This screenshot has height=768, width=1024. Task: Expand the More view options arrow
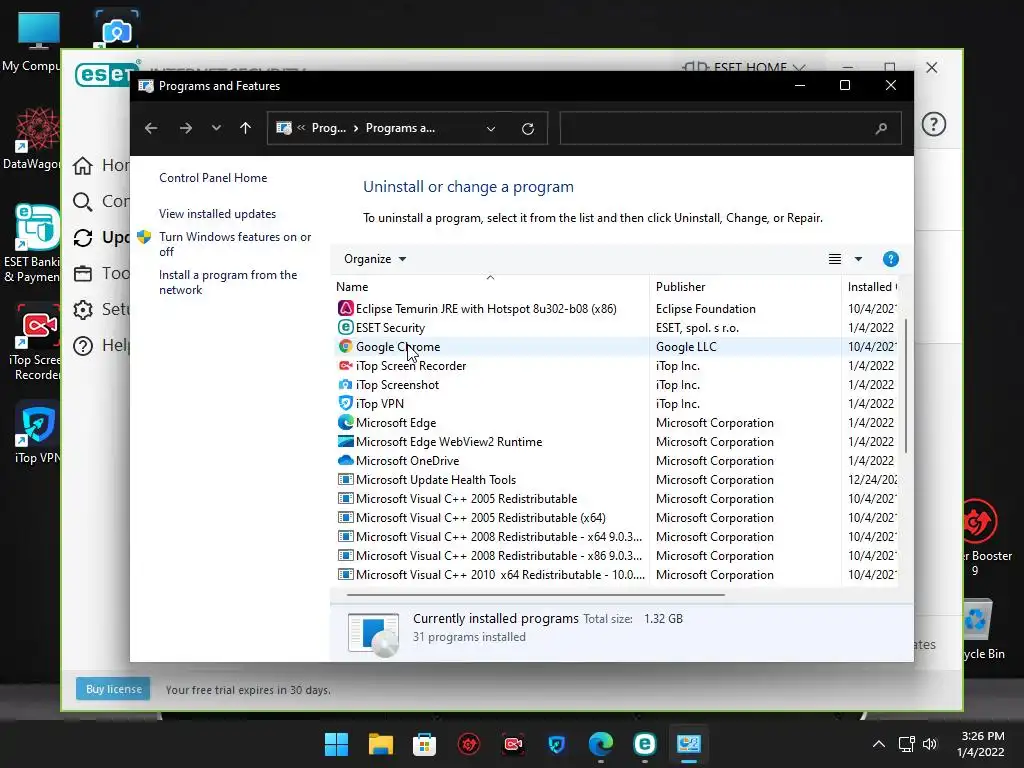pyautogui.click(x=858, y=259)
